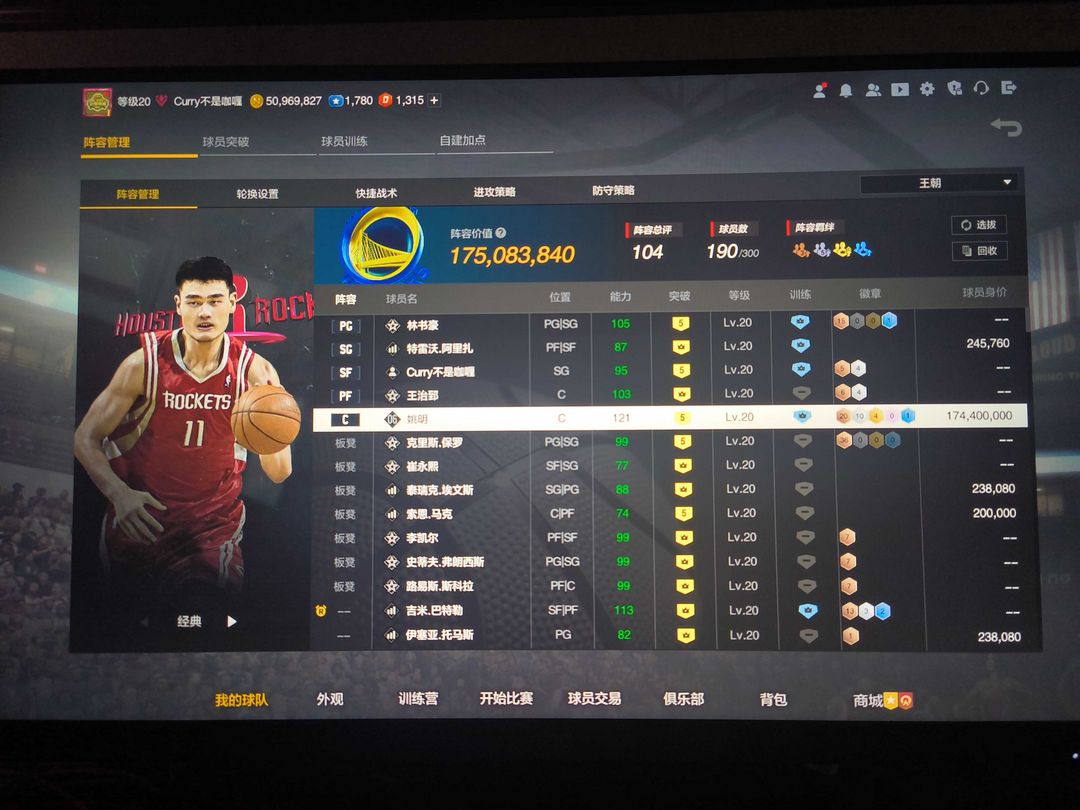
Task: Click the exit game icon in header
Action: 1009,87
